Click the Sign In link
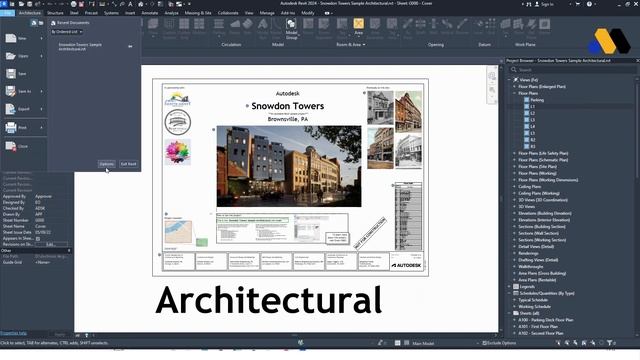The image size is (640, 360). [x=547, y=4]
